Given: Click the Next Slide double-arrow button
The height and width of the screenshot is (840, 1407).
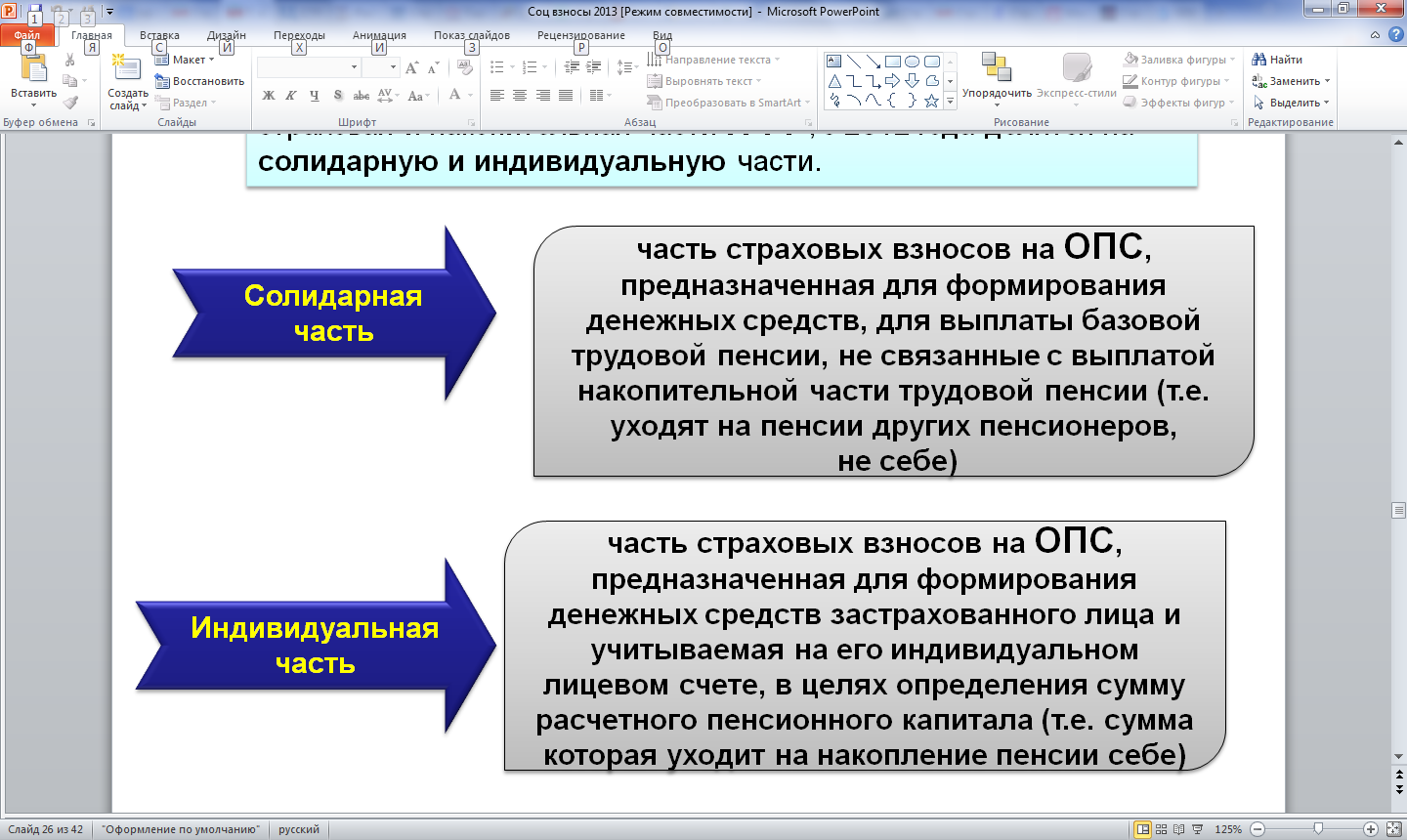Looking at the screenshot, I should click(1399, 789).
